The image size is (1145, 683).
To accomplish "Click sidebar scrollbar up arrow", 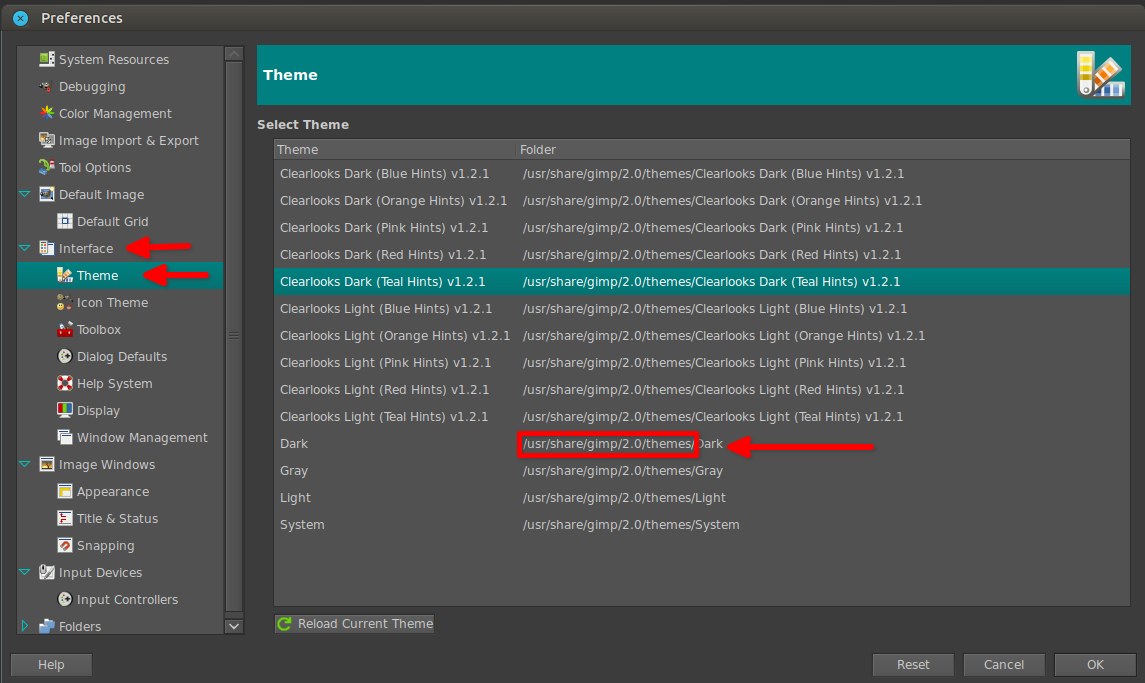I will click(234, 54).
